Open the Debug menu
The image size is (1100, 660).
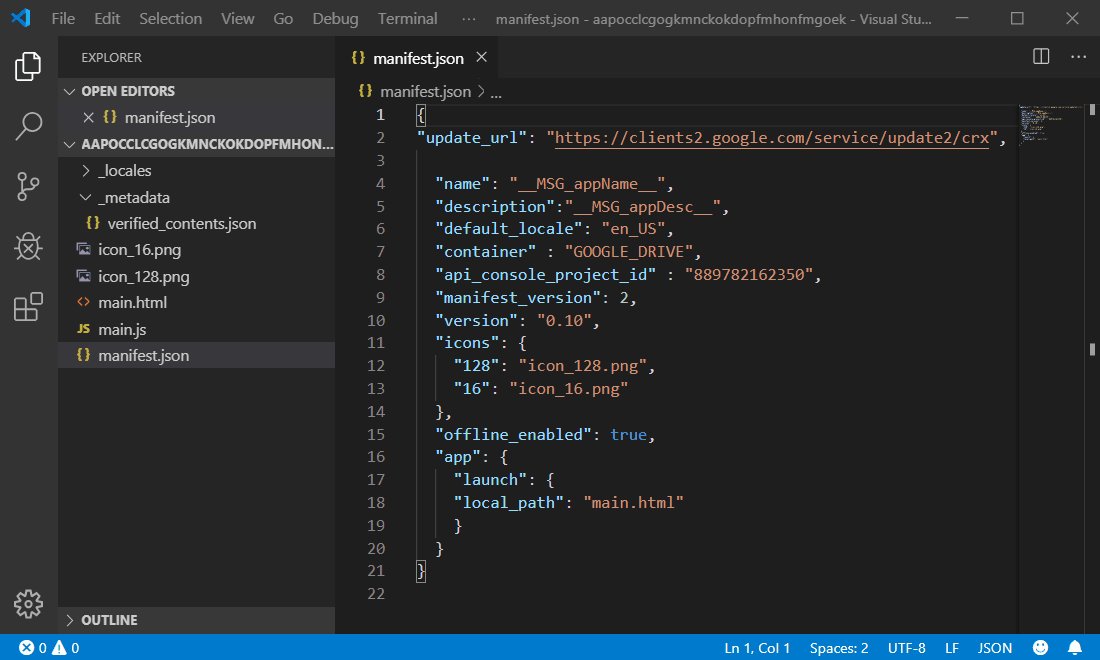click(335, 18)
